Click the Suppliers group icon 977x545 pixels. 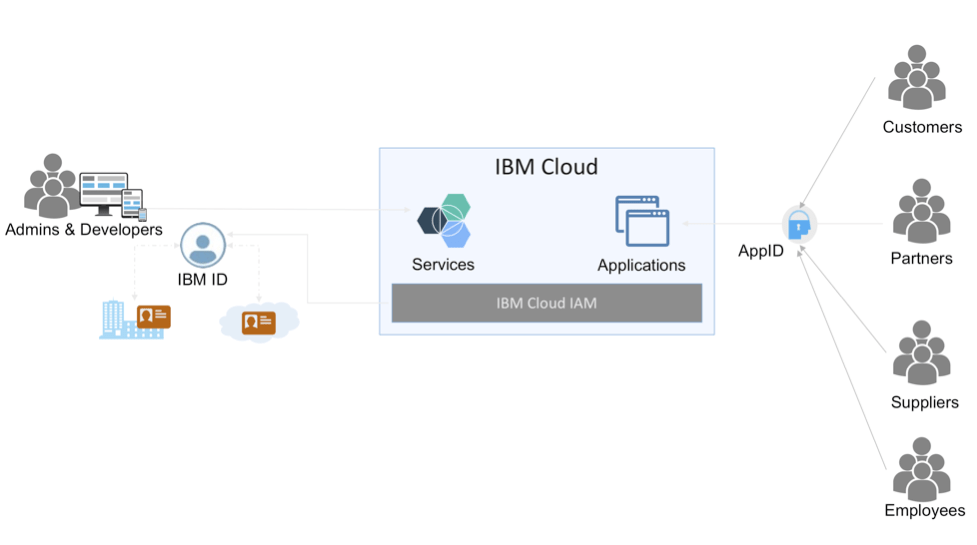point(922,353)
